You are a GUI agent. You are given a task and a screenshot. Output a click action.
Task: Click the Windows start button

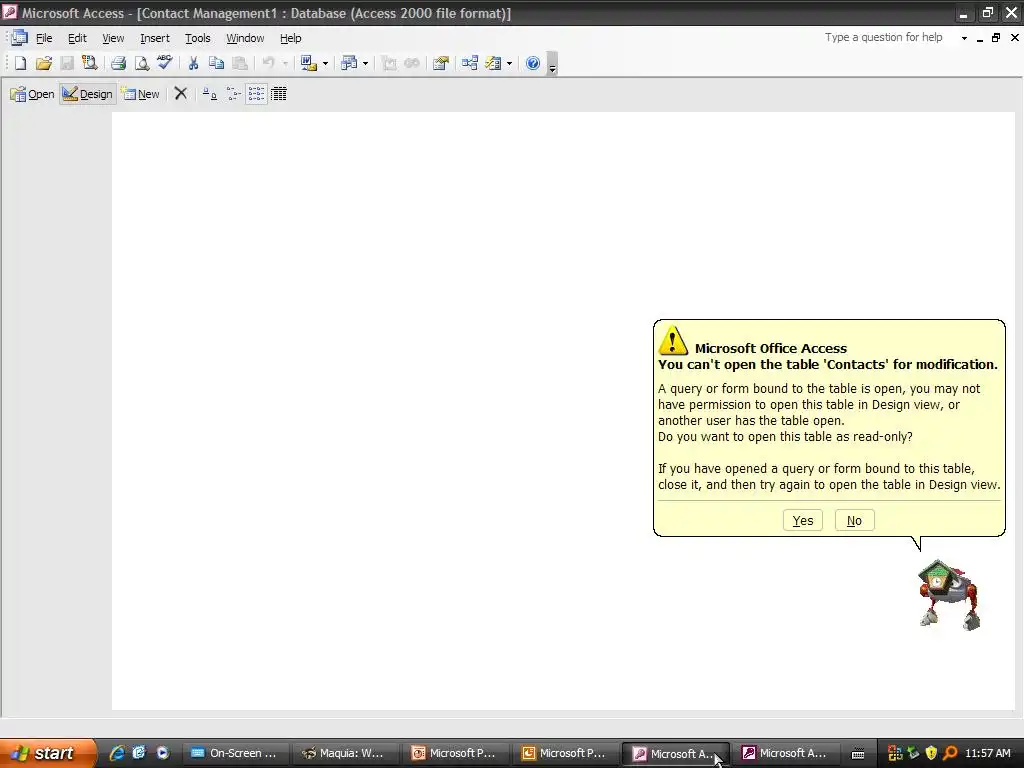tap(48, 753)
